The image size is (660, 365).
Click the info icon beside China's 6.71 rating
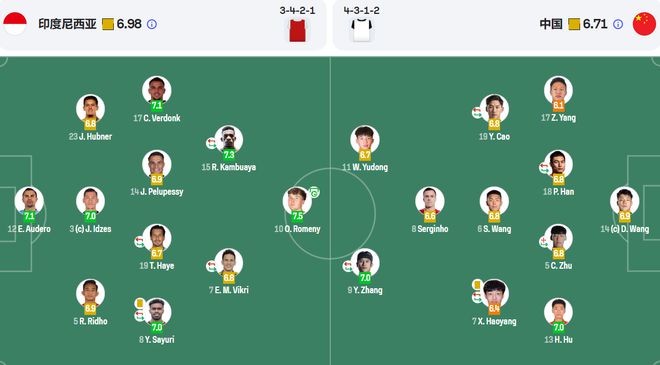coord(618,24)
